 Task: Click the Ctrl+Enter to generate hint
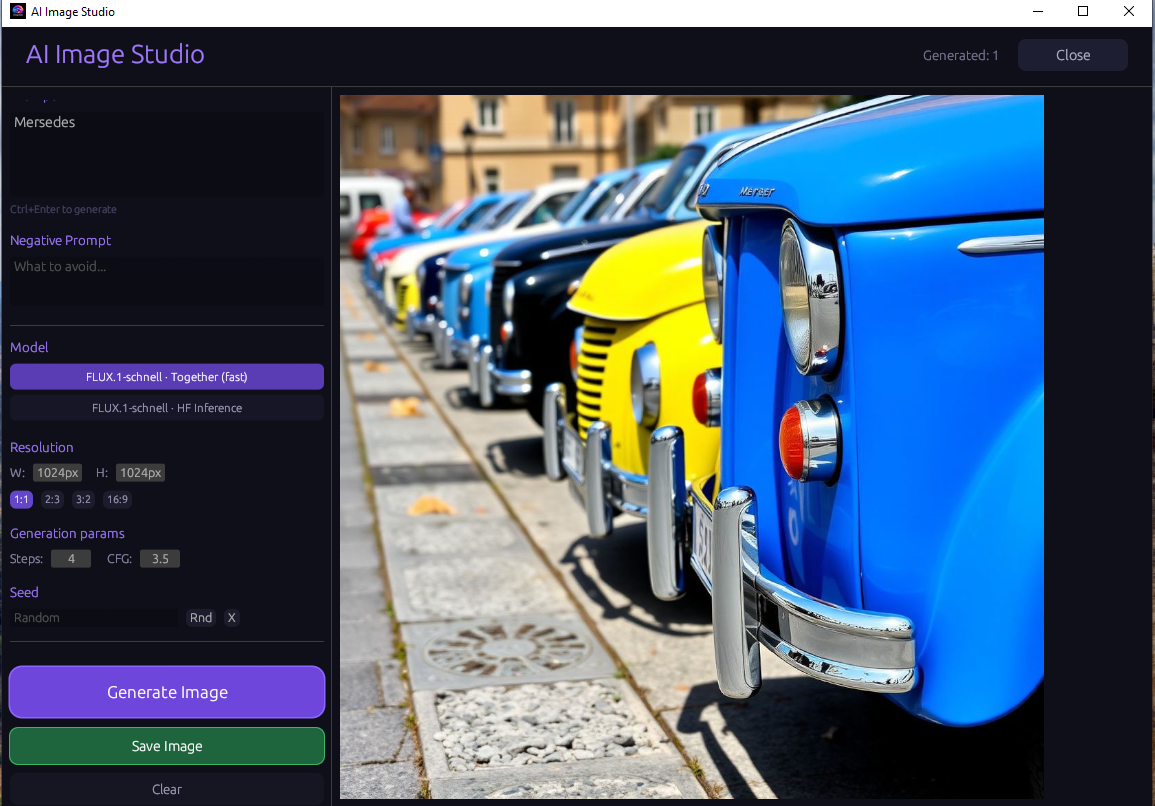[63, 209]
